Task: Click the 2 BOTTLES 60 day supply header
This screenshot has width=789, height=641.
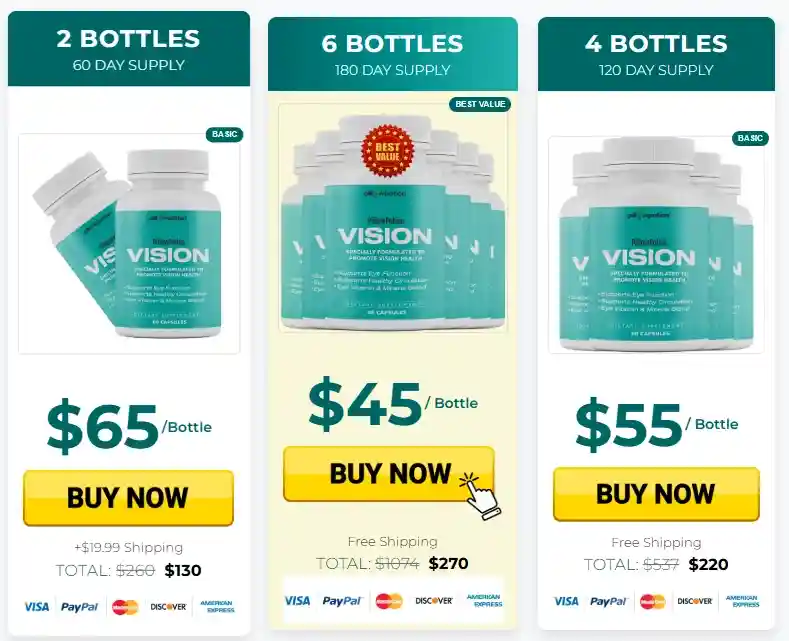Action: 129,49
